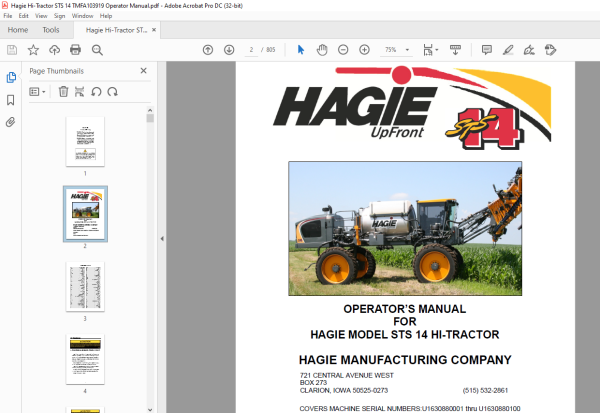Zoom out with the minus icon
This screenshot has width=600, height=413.
click(x=343, y=50)
